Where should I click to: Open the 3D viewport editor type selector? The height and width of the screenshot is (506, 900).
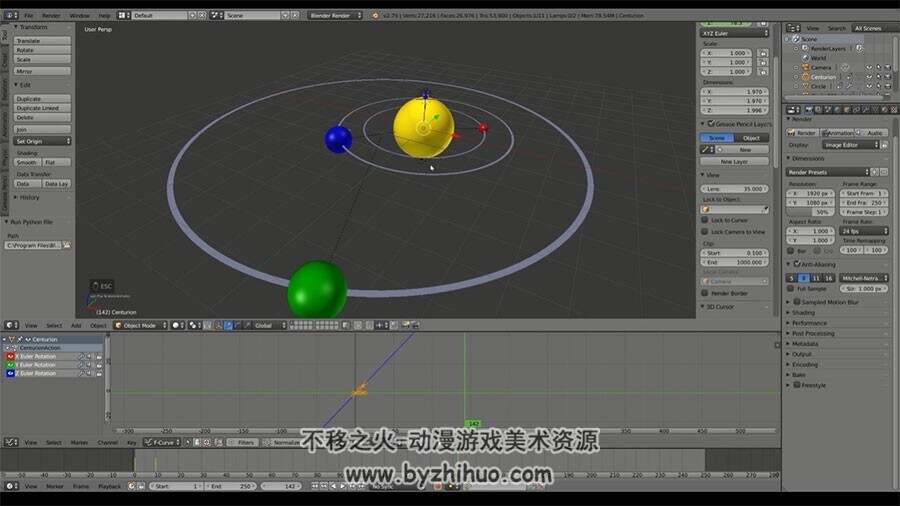[x=11, y=325]
